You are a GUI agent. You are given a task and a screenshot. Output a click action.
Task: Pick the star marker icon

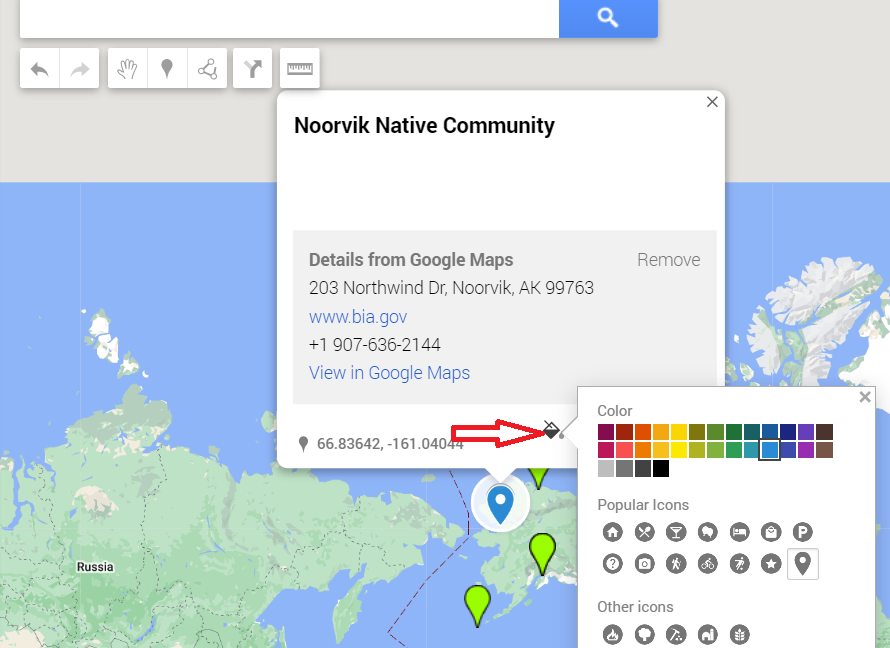tap(771, 564)
